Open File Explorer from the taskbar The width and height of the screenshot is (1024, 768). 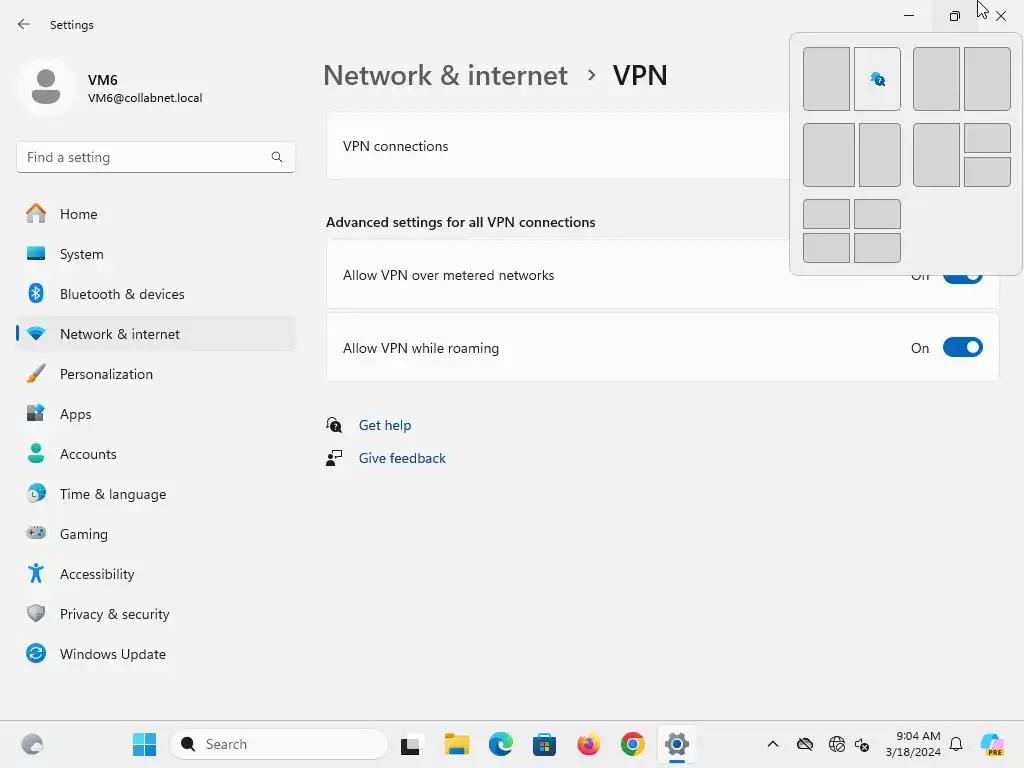pyautogui.click(x=456, y=744)
